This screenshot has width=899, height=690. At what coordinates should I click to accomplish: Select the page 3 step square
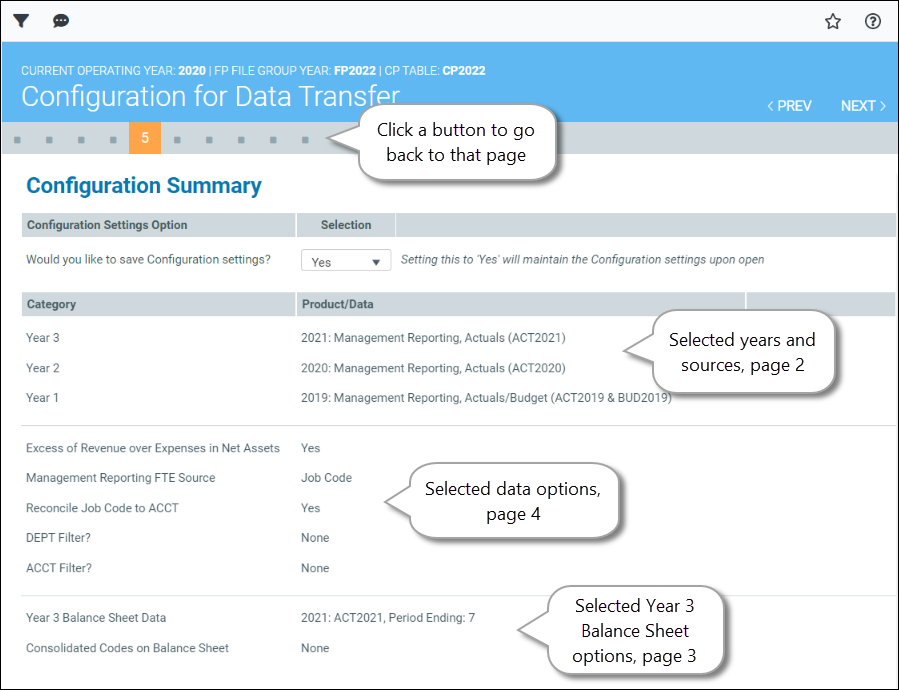(x=81, y=140)
